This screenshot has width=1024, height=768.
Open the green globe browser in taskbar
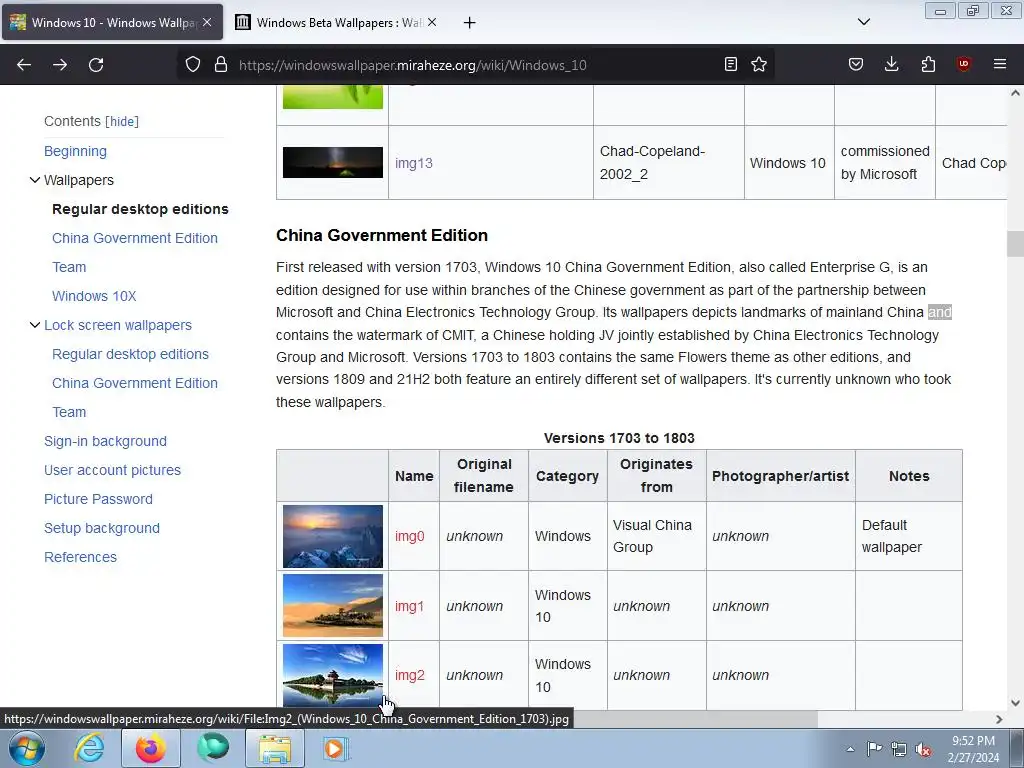coord(213,748)
